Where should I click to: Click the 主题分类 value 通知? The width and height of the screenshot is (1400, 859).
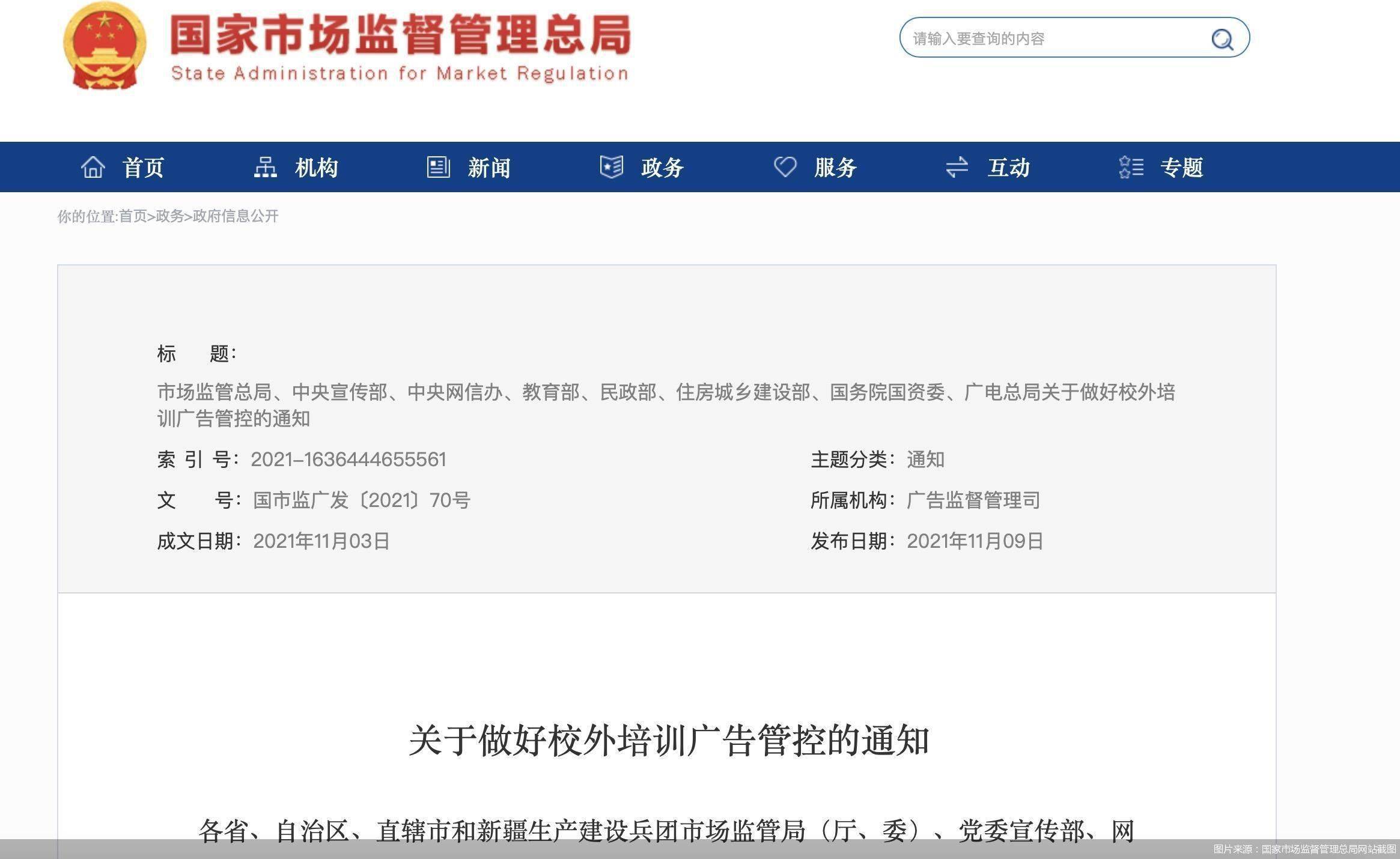925,460
